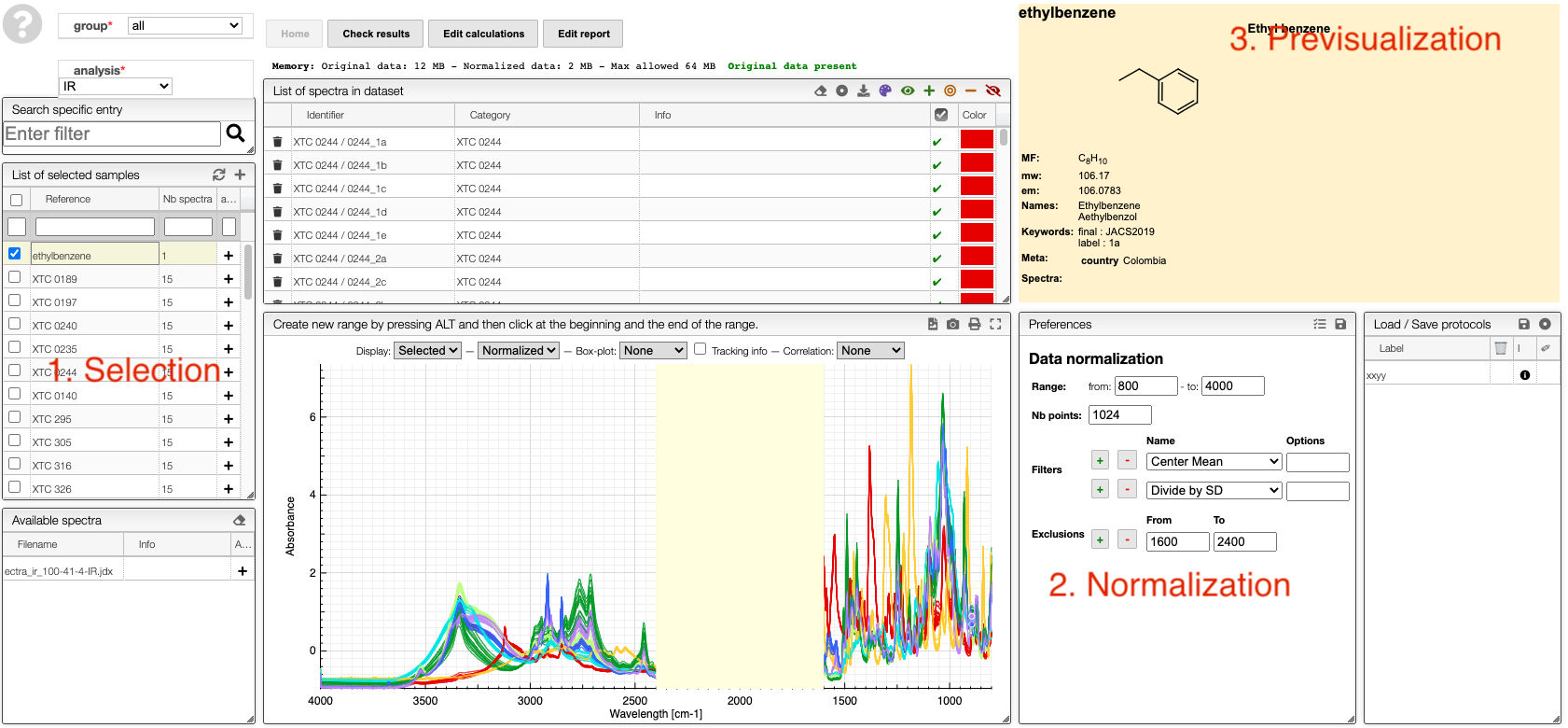Click the orange minus icon in spectra header
The image size is (1568, 728).
[971, 91]
